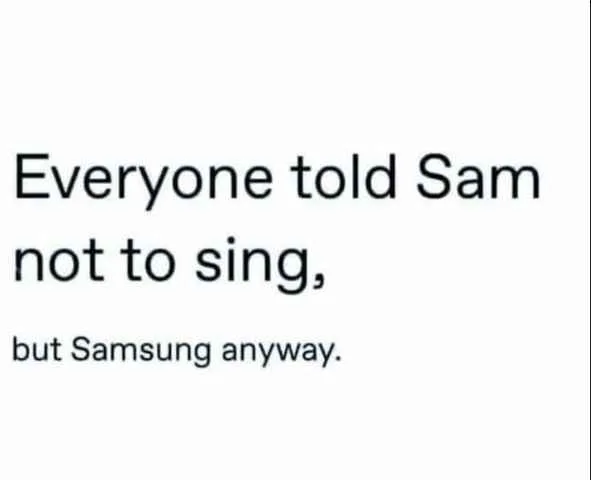Viewport: 591px width, 480px height.
Task: Click the word "Everyone"
Action: click(143, 181)
